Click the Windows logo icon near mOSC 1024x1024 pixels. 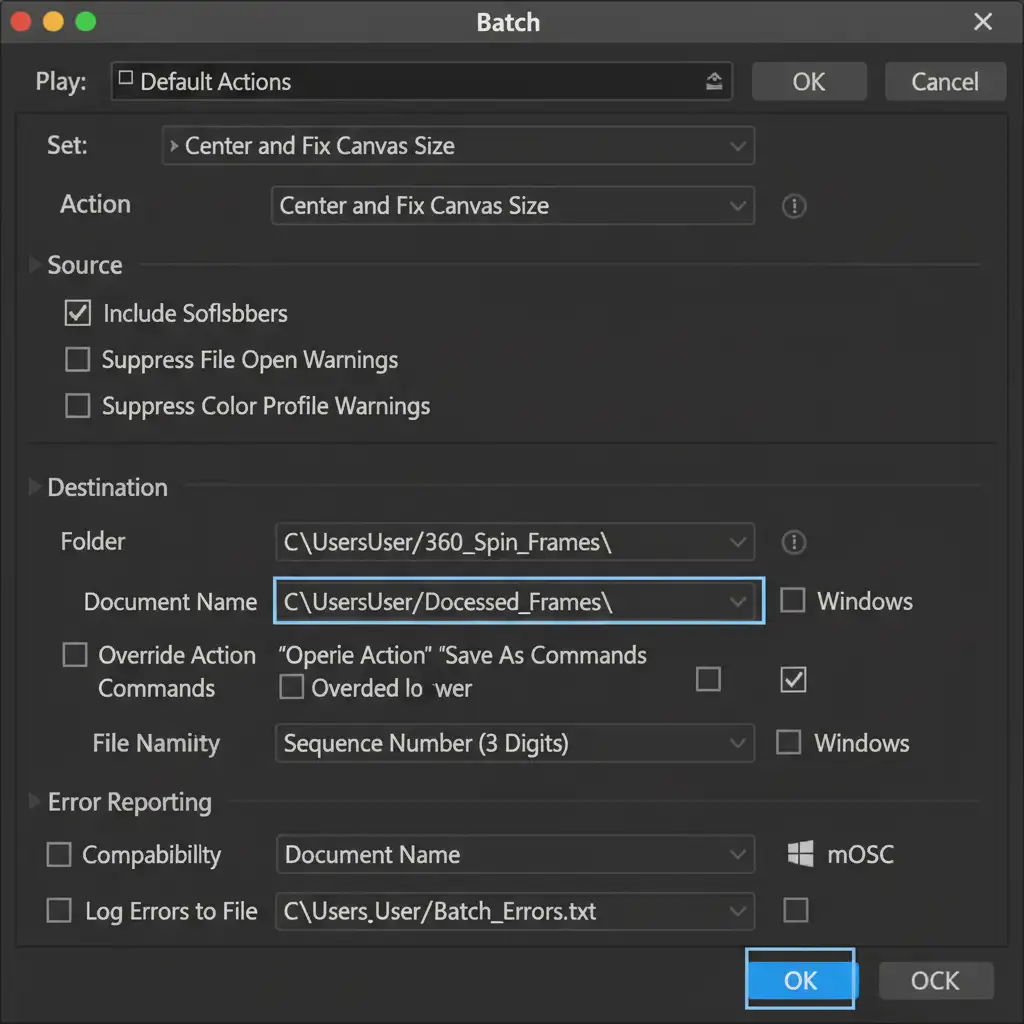click(800, 855)
